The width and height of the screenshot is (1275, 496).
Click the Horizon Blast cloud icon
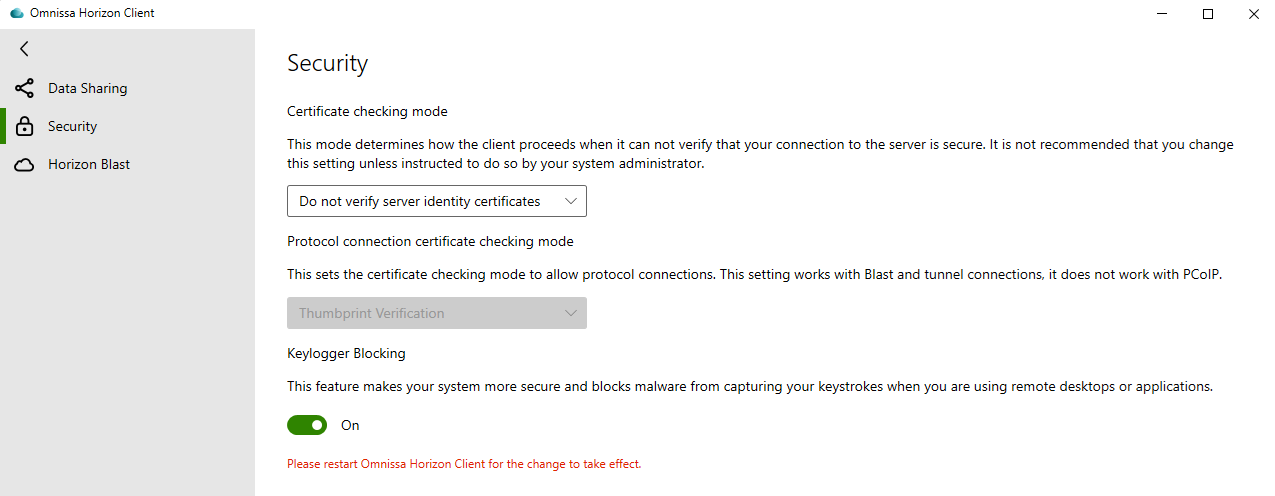pyautogui.click(x=24, y=165)
